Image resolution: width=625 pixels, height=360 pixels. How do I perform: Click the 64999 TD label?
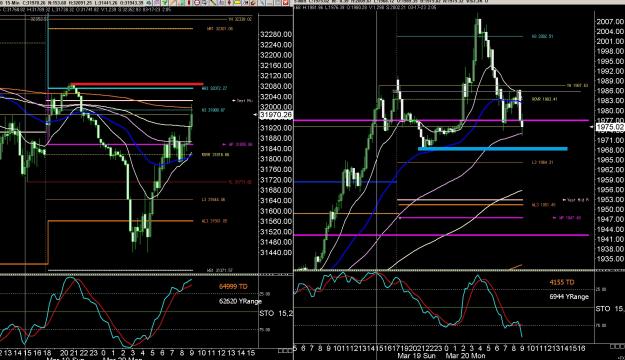coord(233,286)
